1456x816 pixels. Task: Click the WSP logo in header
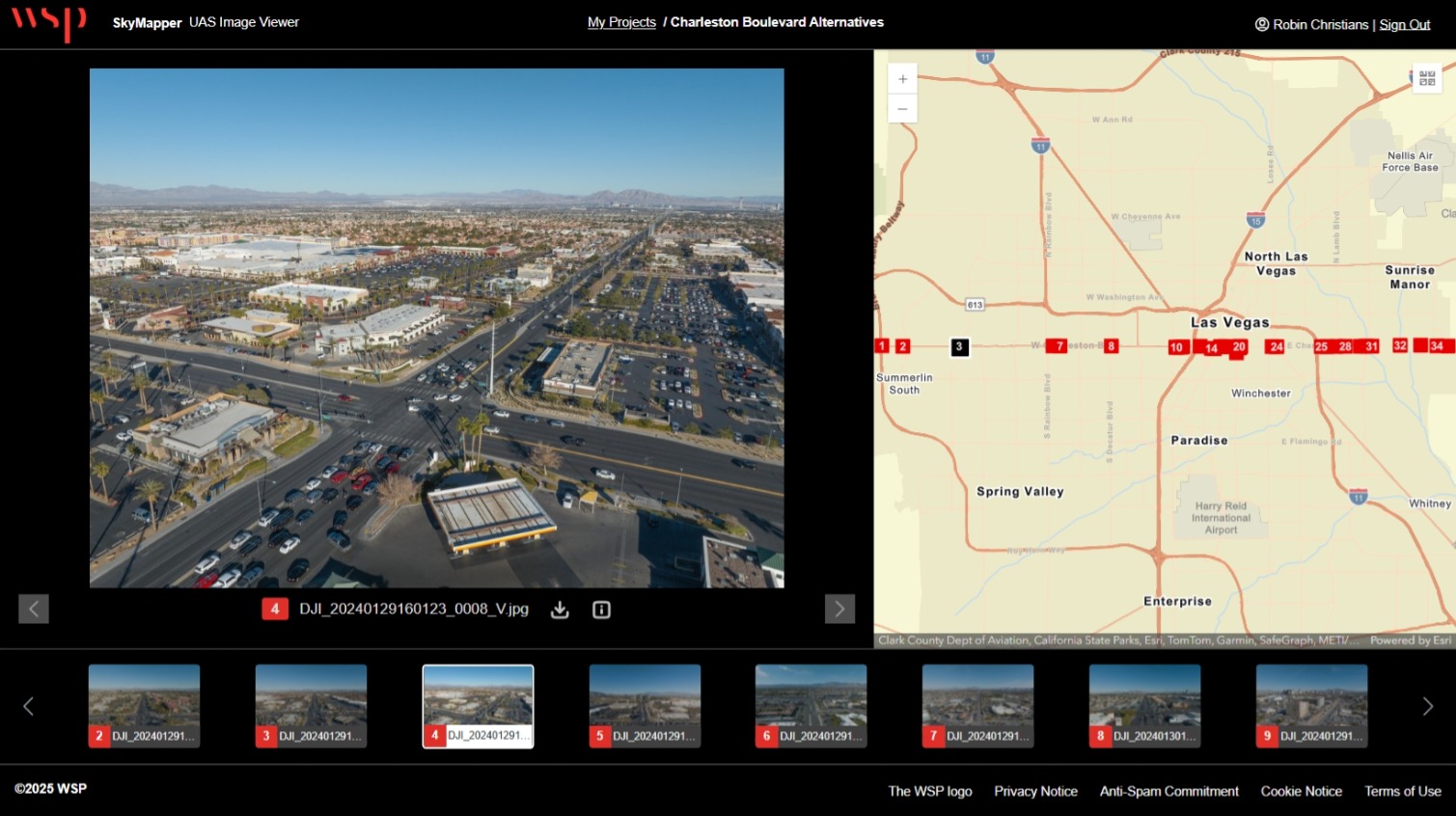pyautogui.click(x=49, y=22)
